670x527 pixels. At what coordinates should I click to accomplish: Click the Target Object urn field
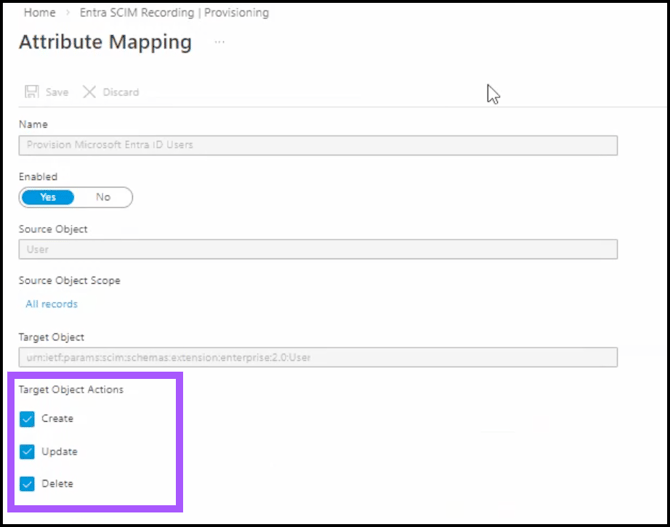[318, 358]
